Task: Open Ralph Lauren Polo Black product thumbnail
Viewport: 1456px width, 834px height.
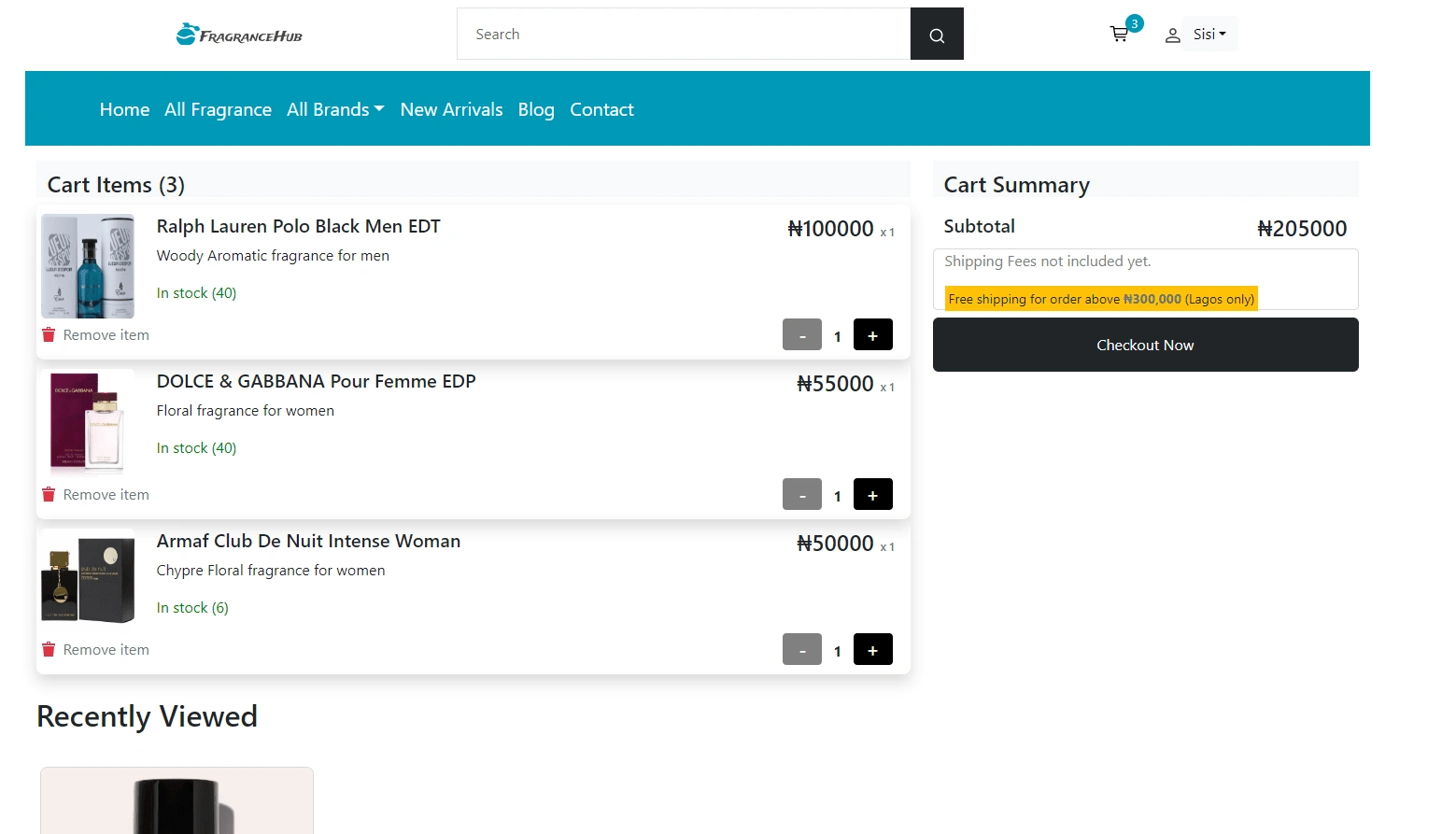Action: click(x=88, y=266)
